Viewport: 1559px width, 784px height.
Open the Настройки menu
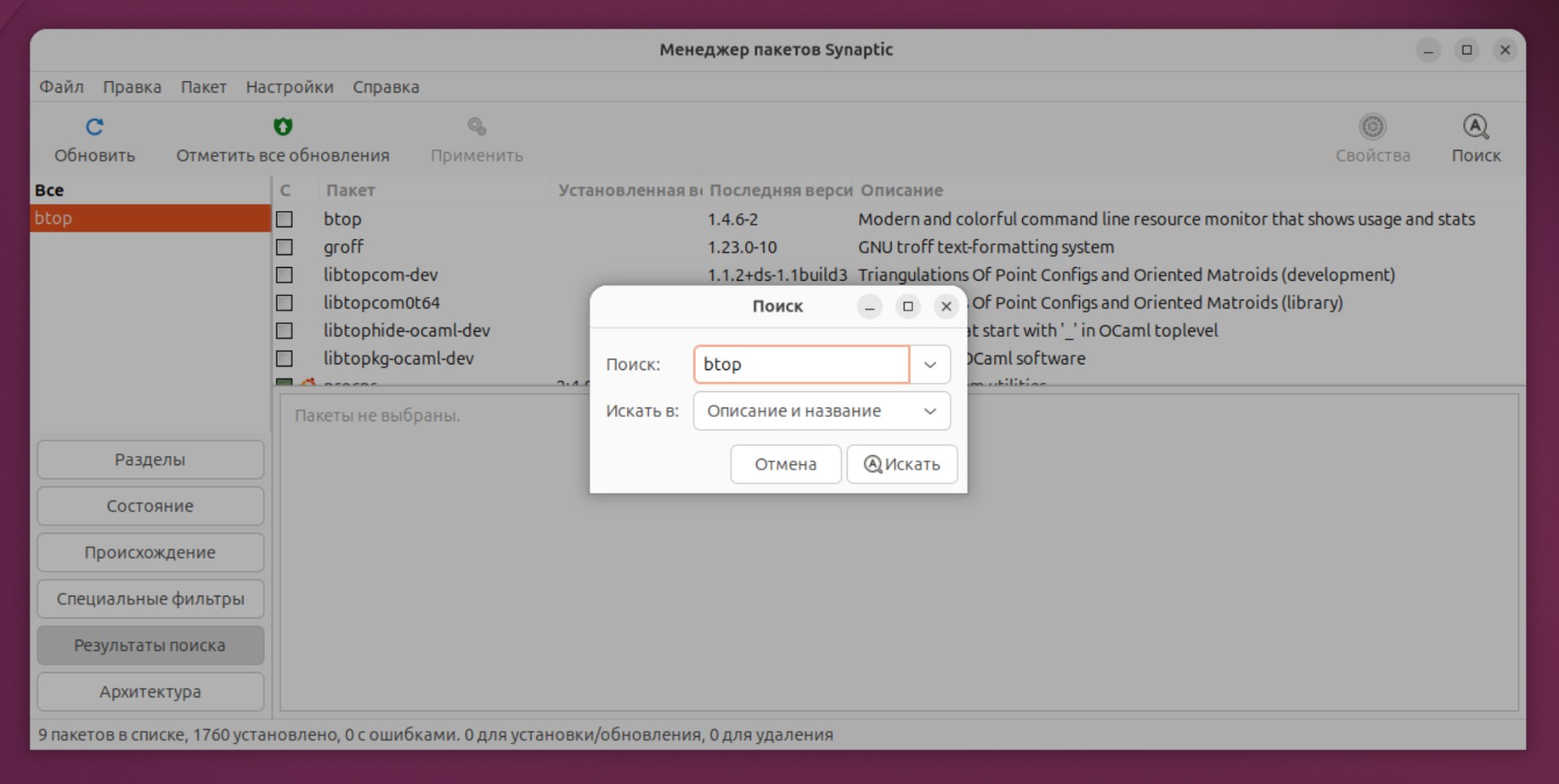pyautogui.click(x=289, y=87)
